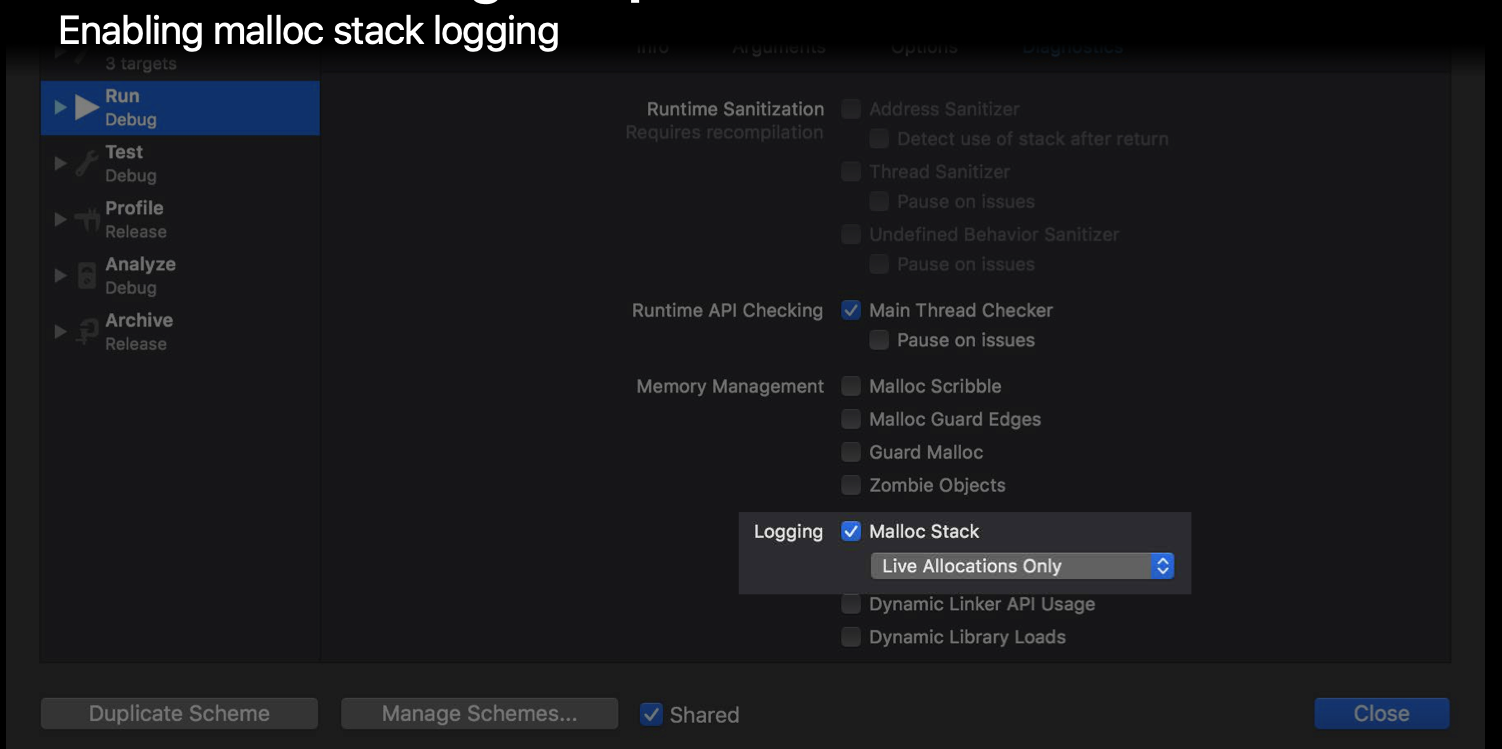Image resolution: width=1502 pixels, height=749 pixels.
Task: Enable Guard Malloc checkbox
Action: pos(851,452)
